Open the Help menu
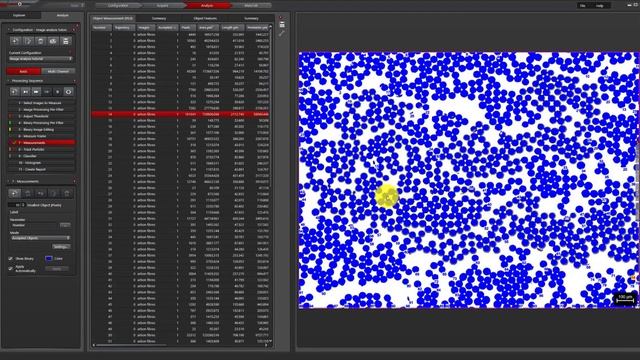 pos(600,5)
